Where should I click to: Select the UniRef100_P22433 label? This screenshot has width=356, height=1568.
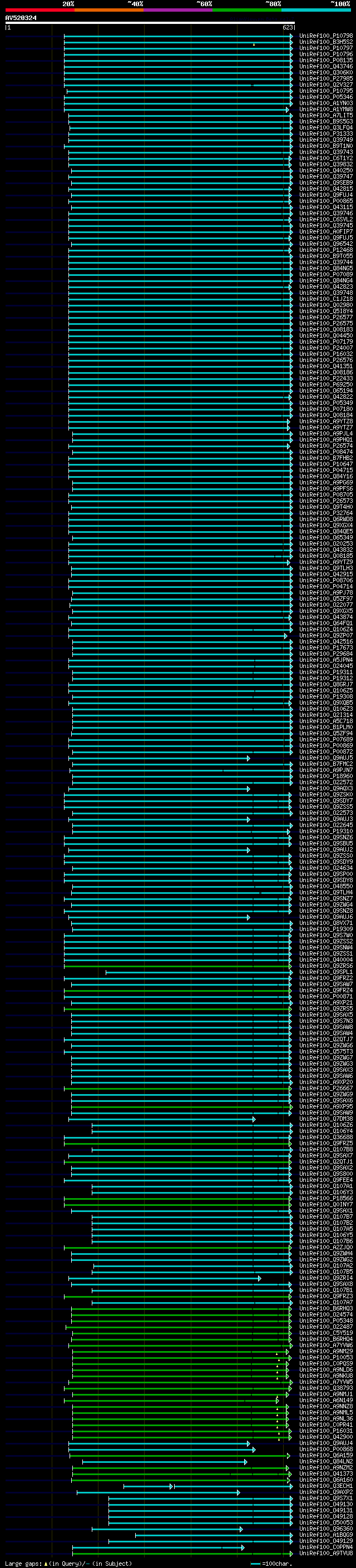326,378
